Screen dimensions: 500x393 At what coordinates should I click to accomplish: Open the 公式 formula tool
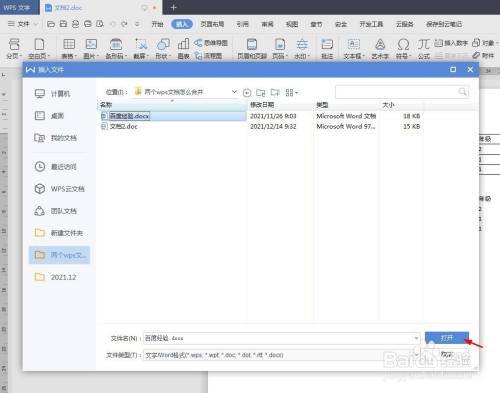424,49
